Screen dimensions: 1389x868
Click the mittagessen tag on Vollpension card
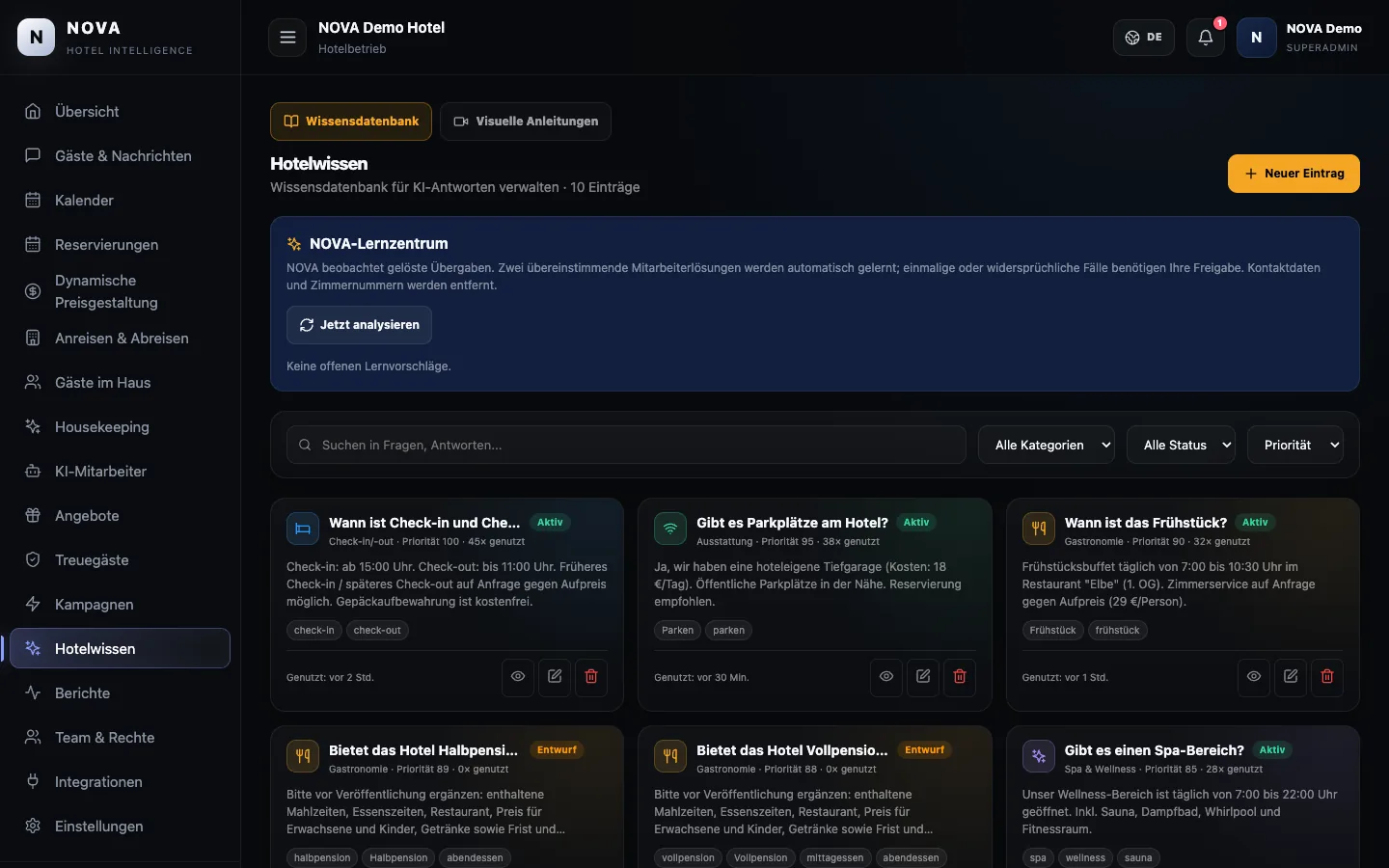pyautogui.click(x=835, y=858)
